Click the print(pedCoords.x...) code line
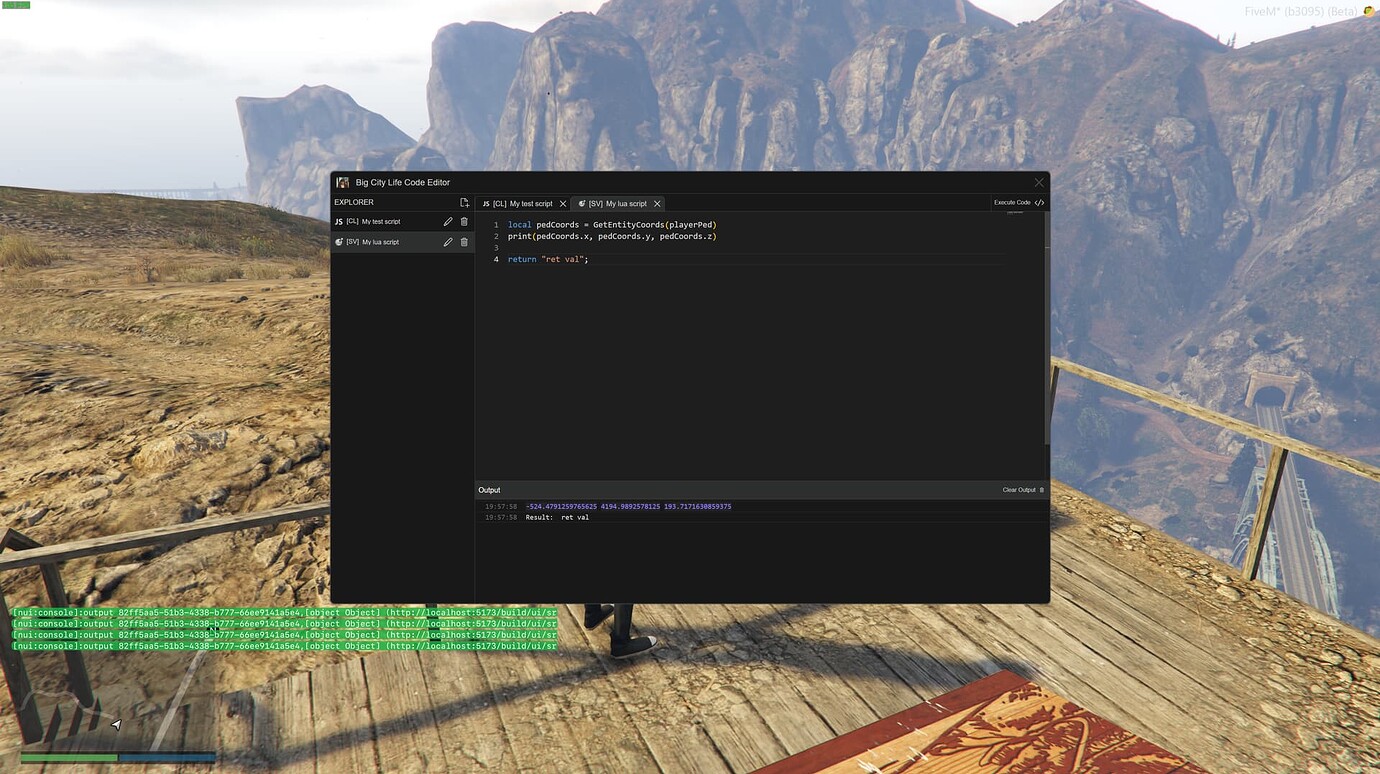 click(x=612, y=237)
